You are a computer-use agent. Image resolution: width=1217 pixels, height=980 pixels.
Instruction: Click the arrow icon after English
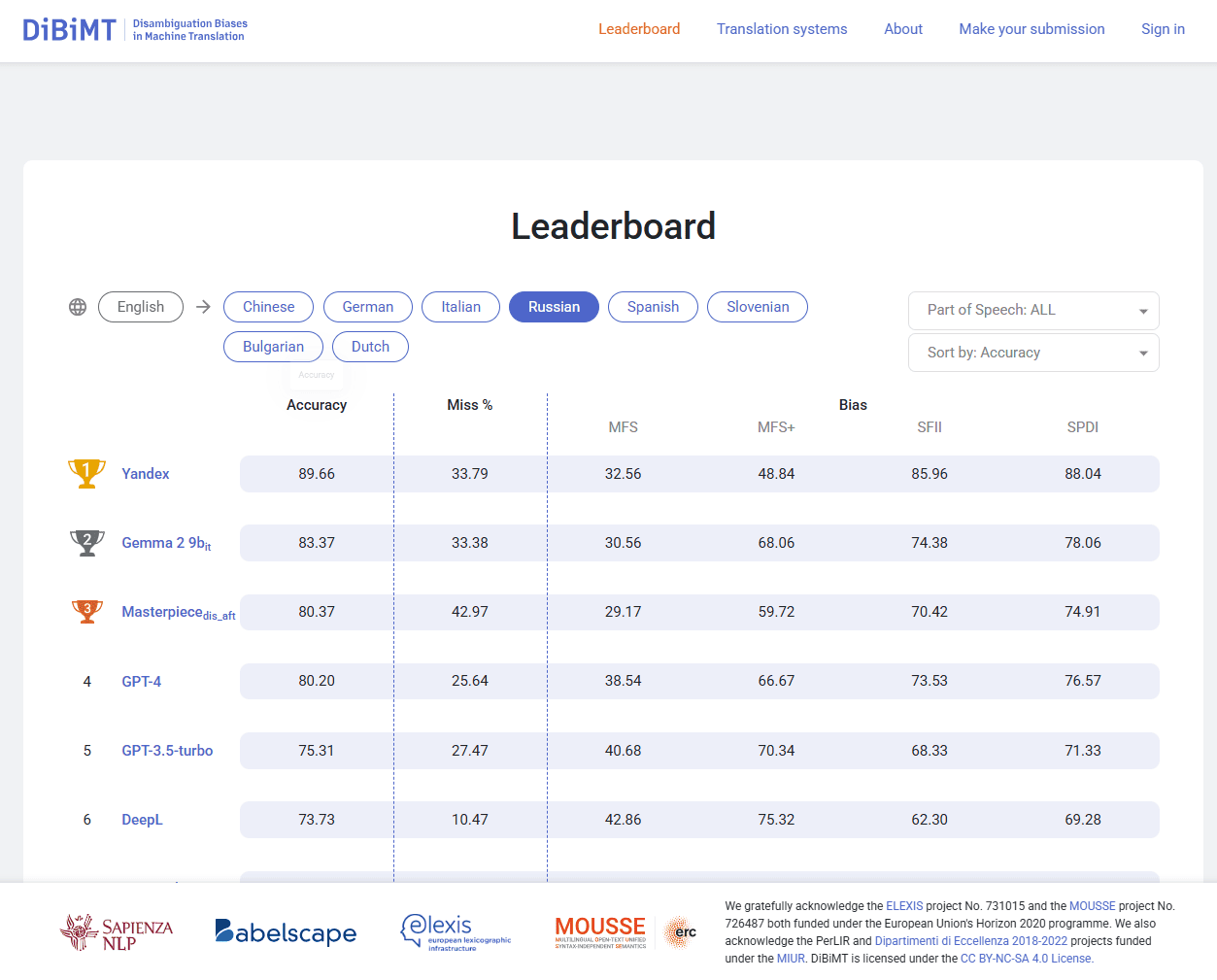(x=203, y=307)
